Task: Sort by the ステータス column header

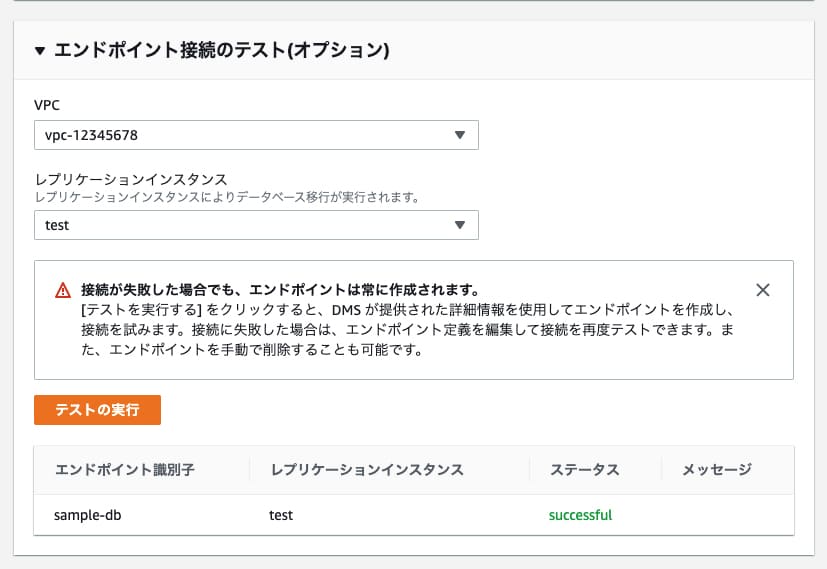Action: [x=585, y=470]
